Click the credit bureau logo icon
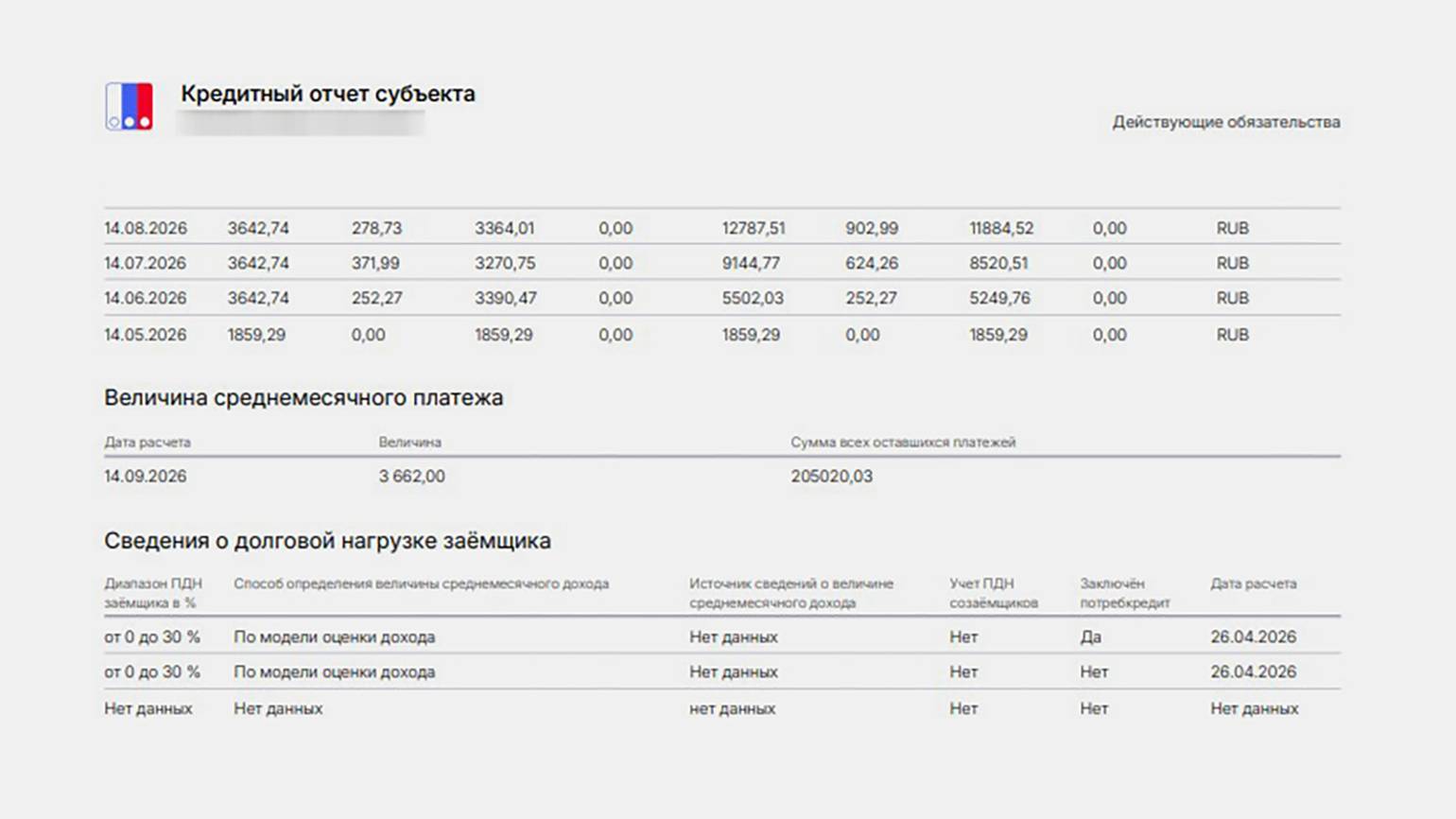Screen dimensions: 1456x819 tap(130, 106)
